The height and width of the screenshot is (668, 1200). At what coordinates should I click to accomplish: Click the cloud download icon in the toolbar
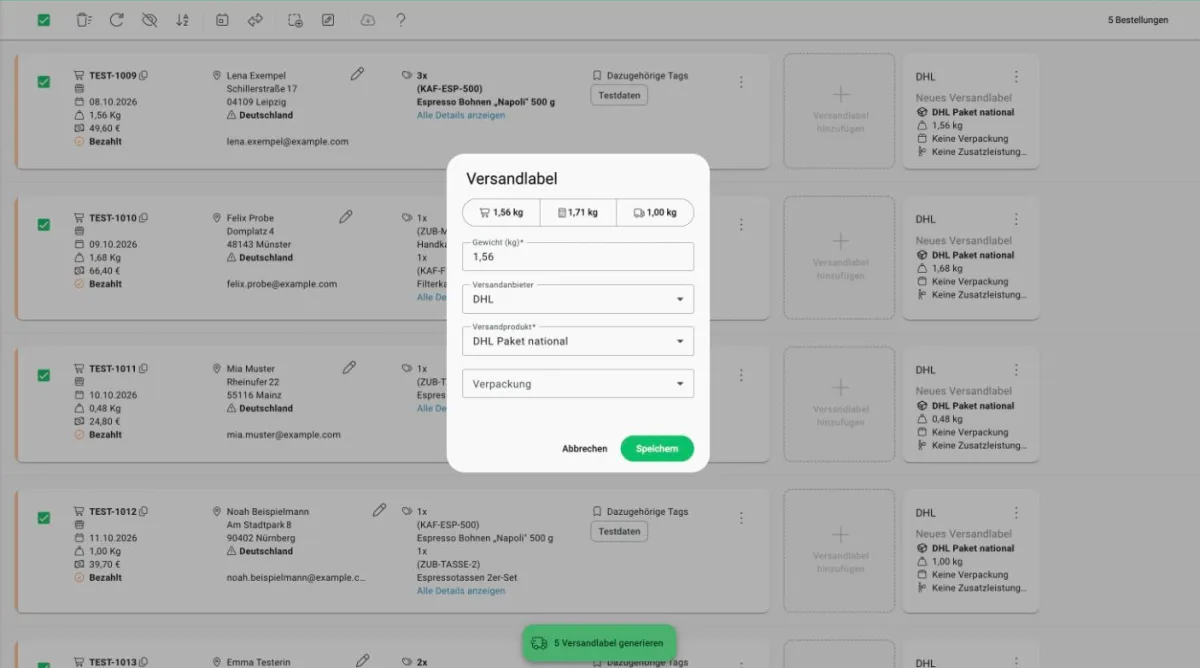click(368, 20)
